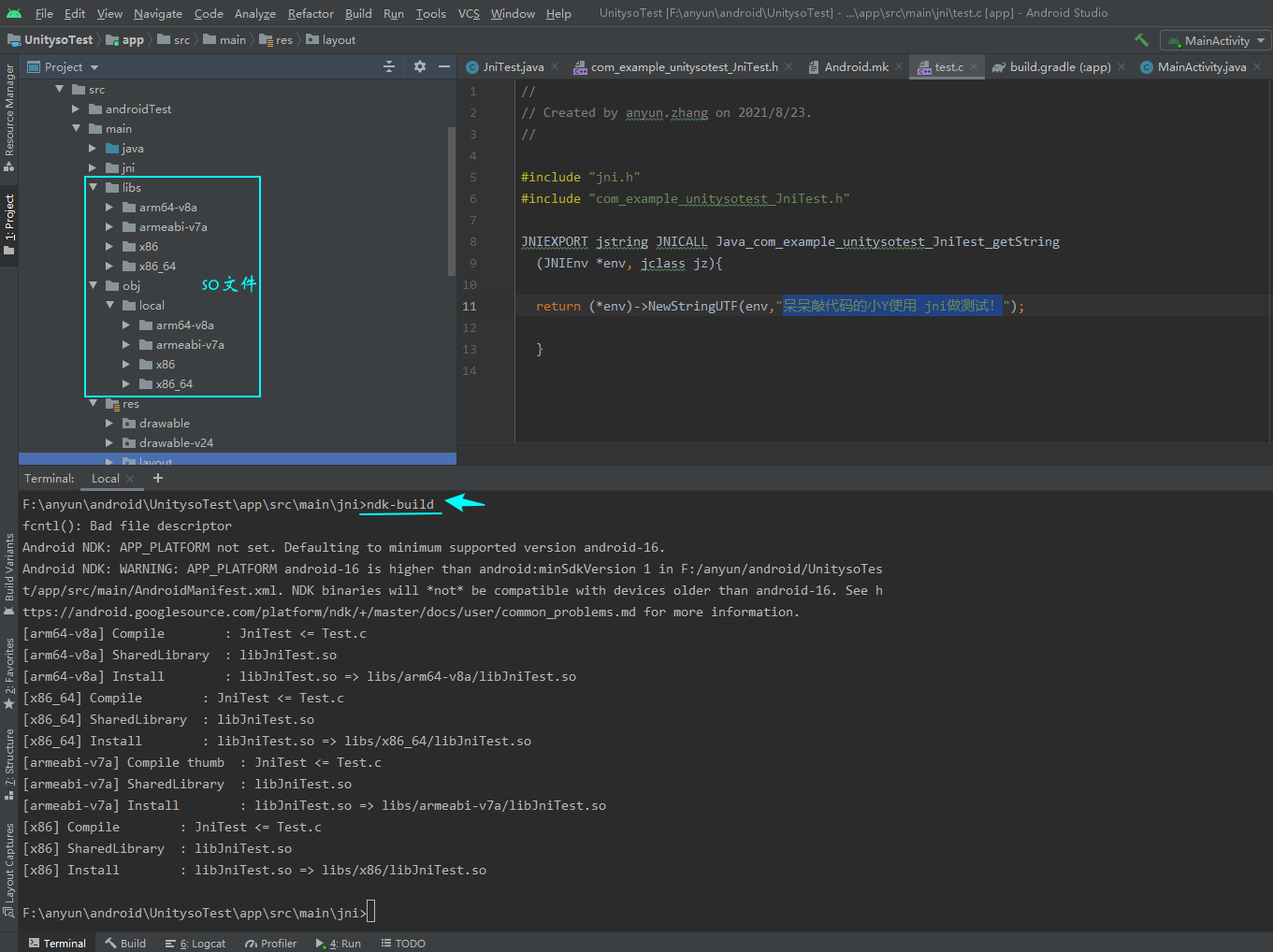Open the Refactor menu
The image size is (1273, 952).
coord(311,13)
